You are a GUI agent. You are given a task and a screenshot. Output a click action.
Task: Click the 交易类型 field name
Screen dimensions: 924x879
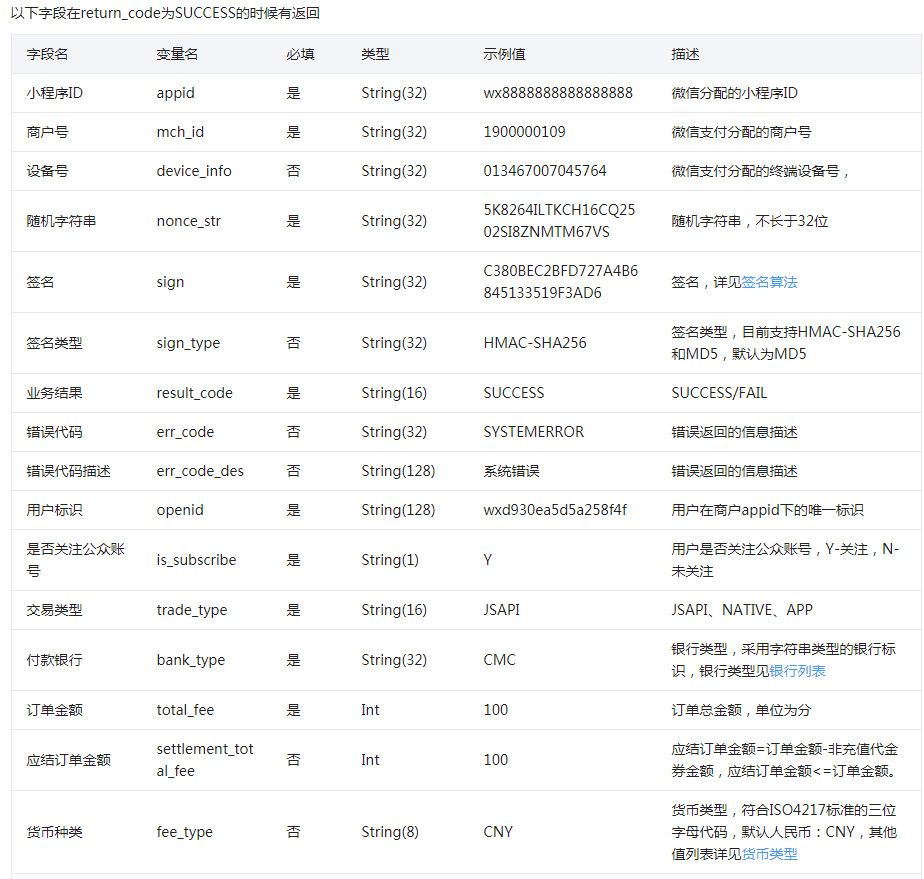pyautogui.click(x=54, y=610)
